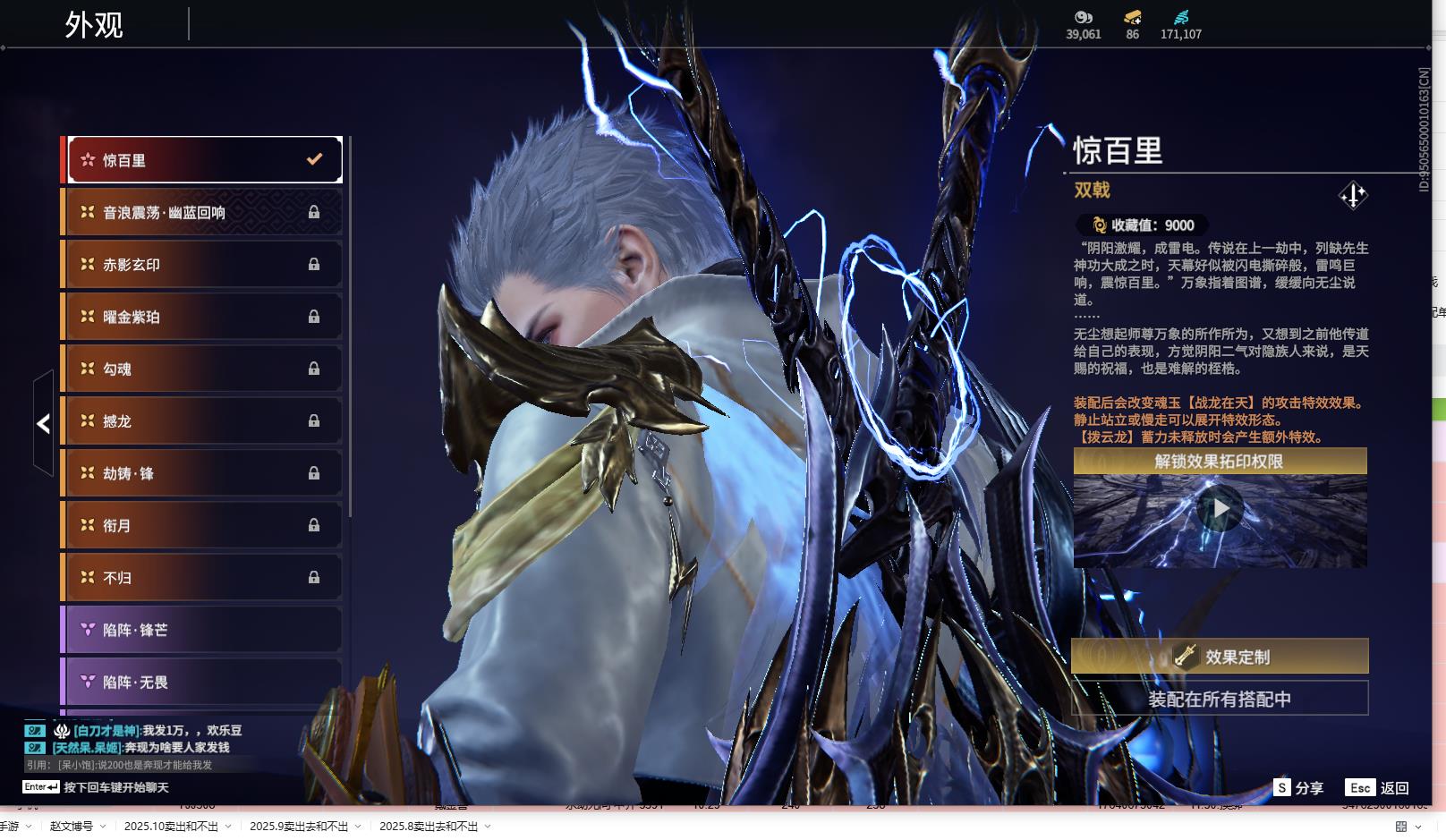This screenshot has height=840, width=1446.
Task: Click the swirl icon next to 收藏值
Action: (x=1099, y=225)
